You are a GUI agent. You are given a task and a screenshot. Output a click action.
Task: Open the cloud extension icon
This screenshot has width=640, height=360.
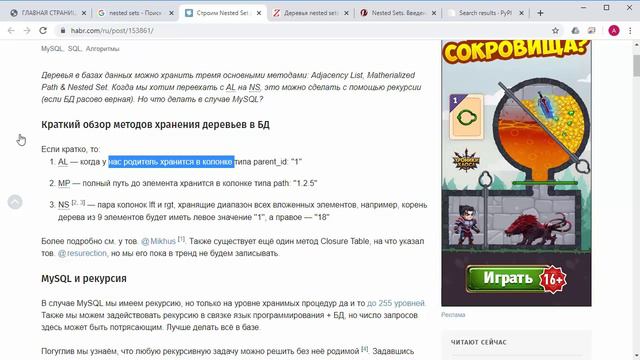pyautogui.click(x=575, y=31)
